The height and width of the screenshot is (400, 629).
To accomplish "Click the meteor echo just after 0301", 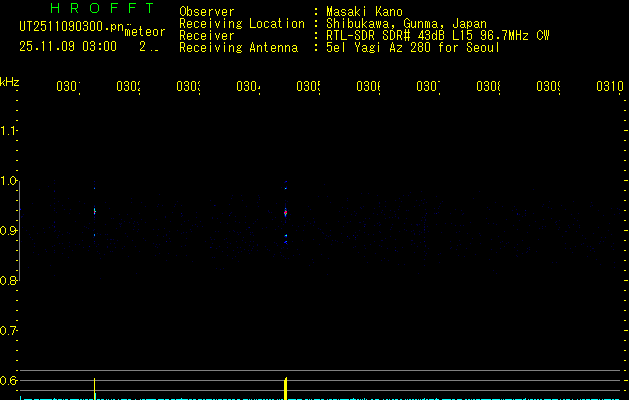I will click(95, 211).
